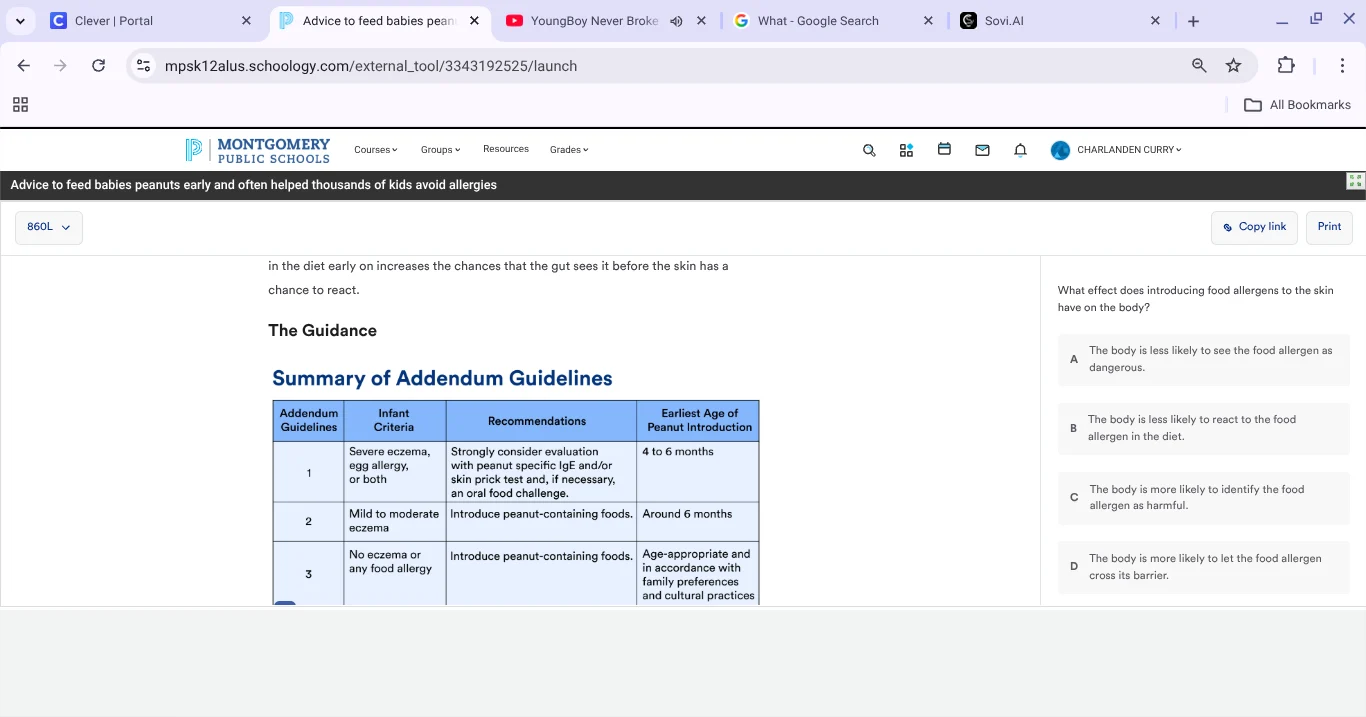Click the fullscreen expand icon
This screenshot has width=1366, height=717.
(1355, 181)
